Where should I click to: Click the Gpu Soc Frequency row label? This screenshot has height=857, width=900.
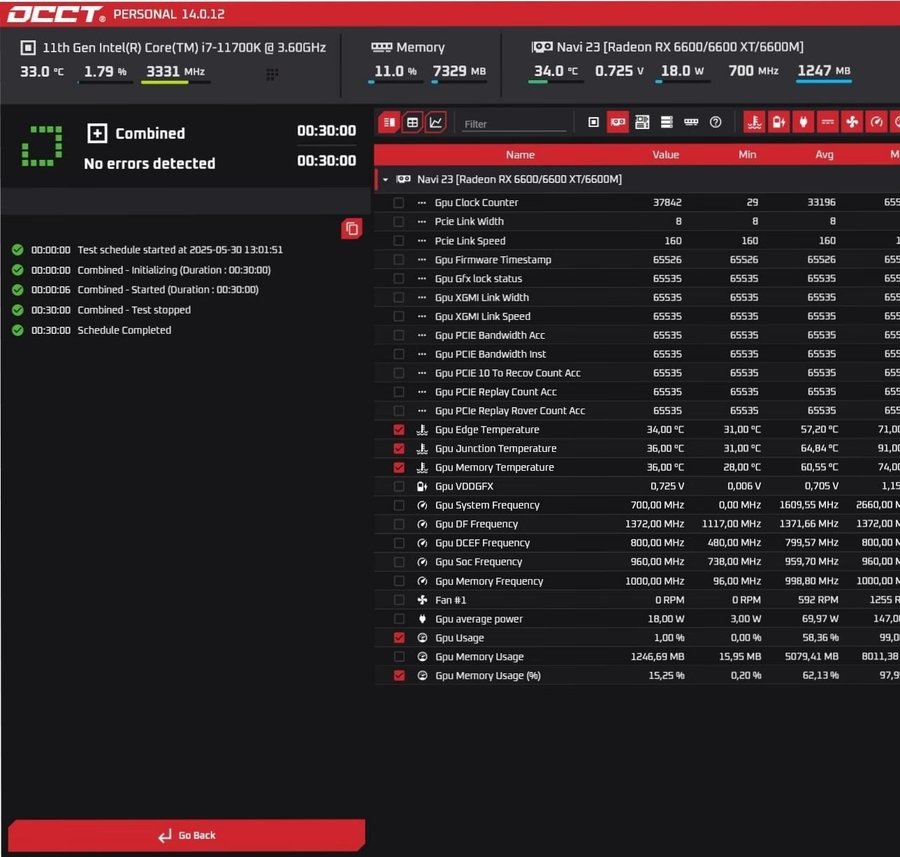tap(479, 562)
